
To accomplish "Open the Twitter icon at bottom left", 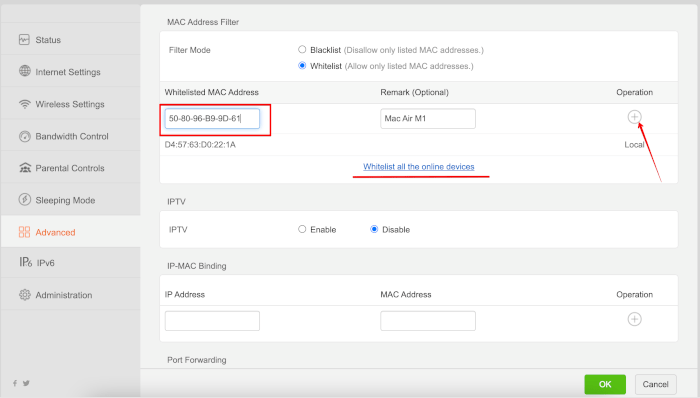I will (26, 383).
